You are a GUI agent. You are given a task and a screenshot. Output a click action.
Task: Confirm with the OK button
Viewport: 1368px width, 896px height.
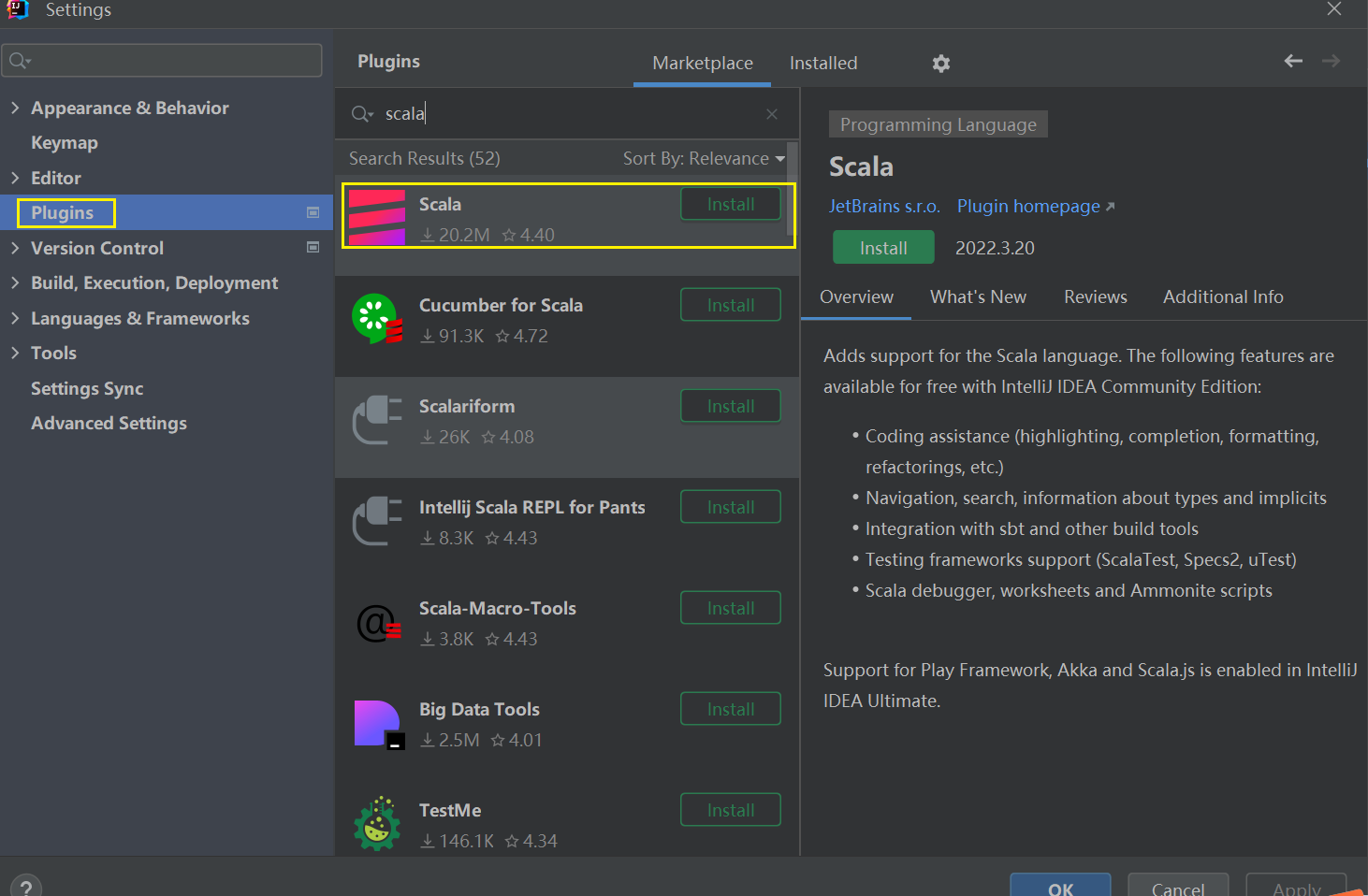pos(1060,887)
